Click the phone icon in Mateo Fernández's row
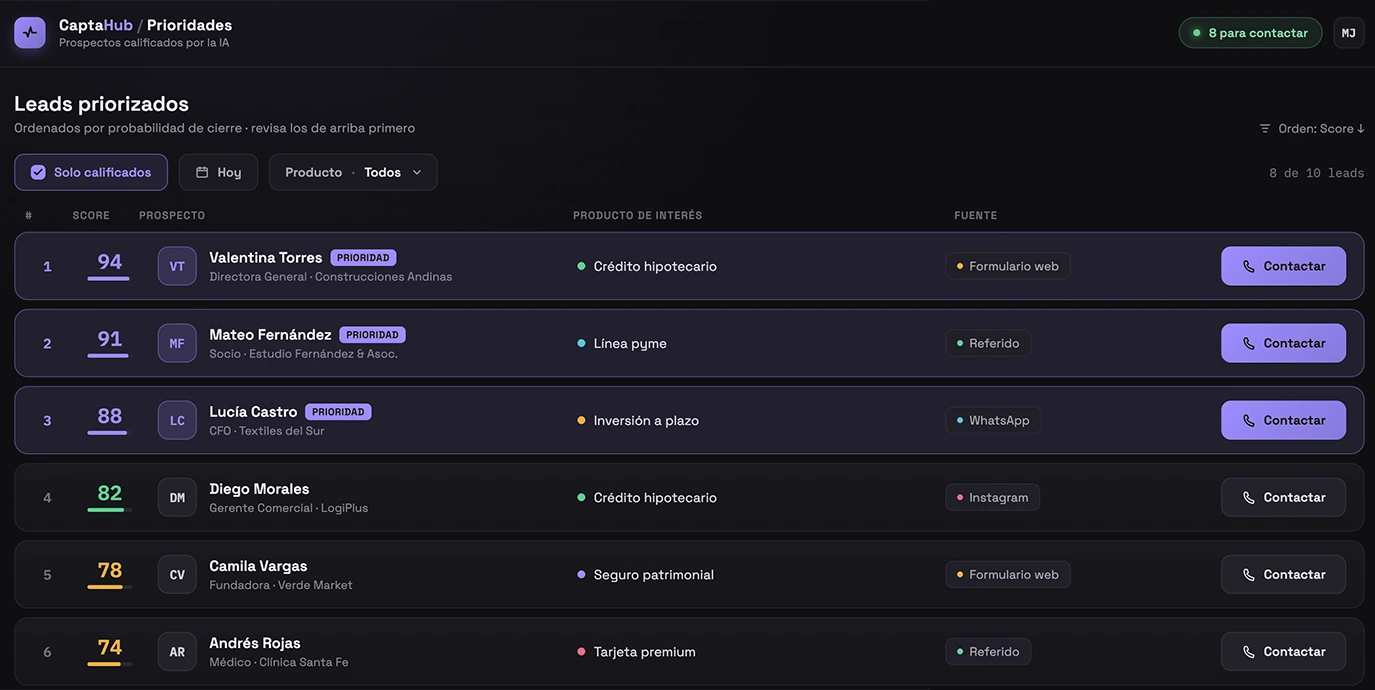Screen dimensions: 1375x690 tap(1249, 343)
